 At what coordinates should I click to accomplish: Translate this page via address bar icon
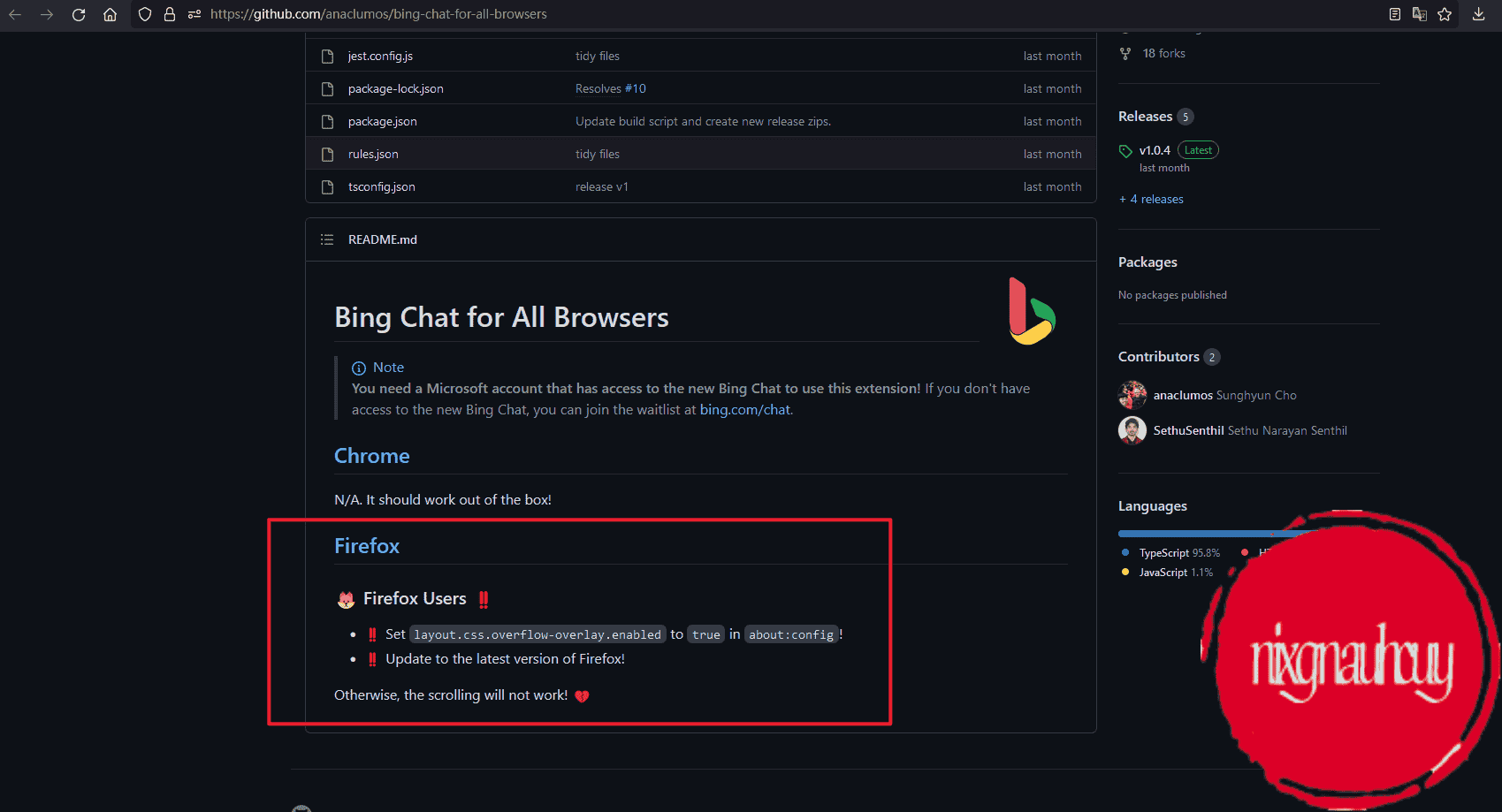(1420, 14)
